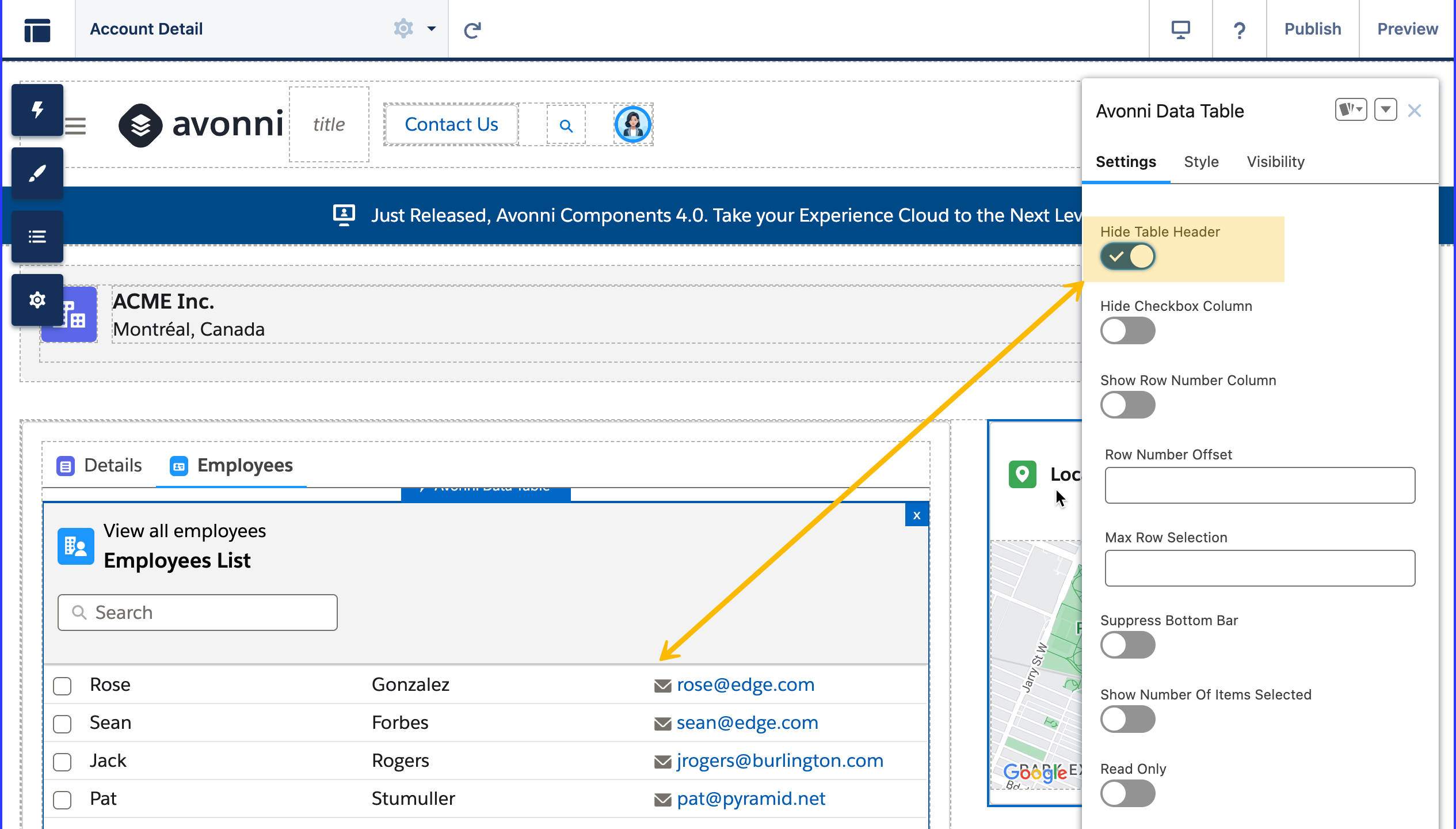Click the header search magnifier icon

[x=566, y=125]
